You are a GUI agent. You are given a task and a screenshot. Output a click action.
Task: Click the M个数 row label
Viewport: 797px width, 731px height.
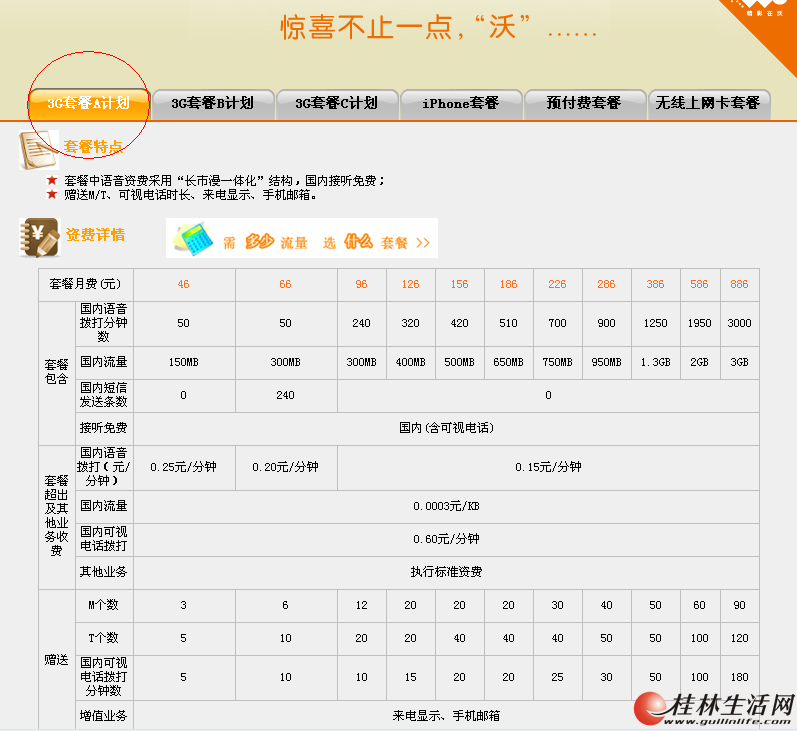click(104, 605)
